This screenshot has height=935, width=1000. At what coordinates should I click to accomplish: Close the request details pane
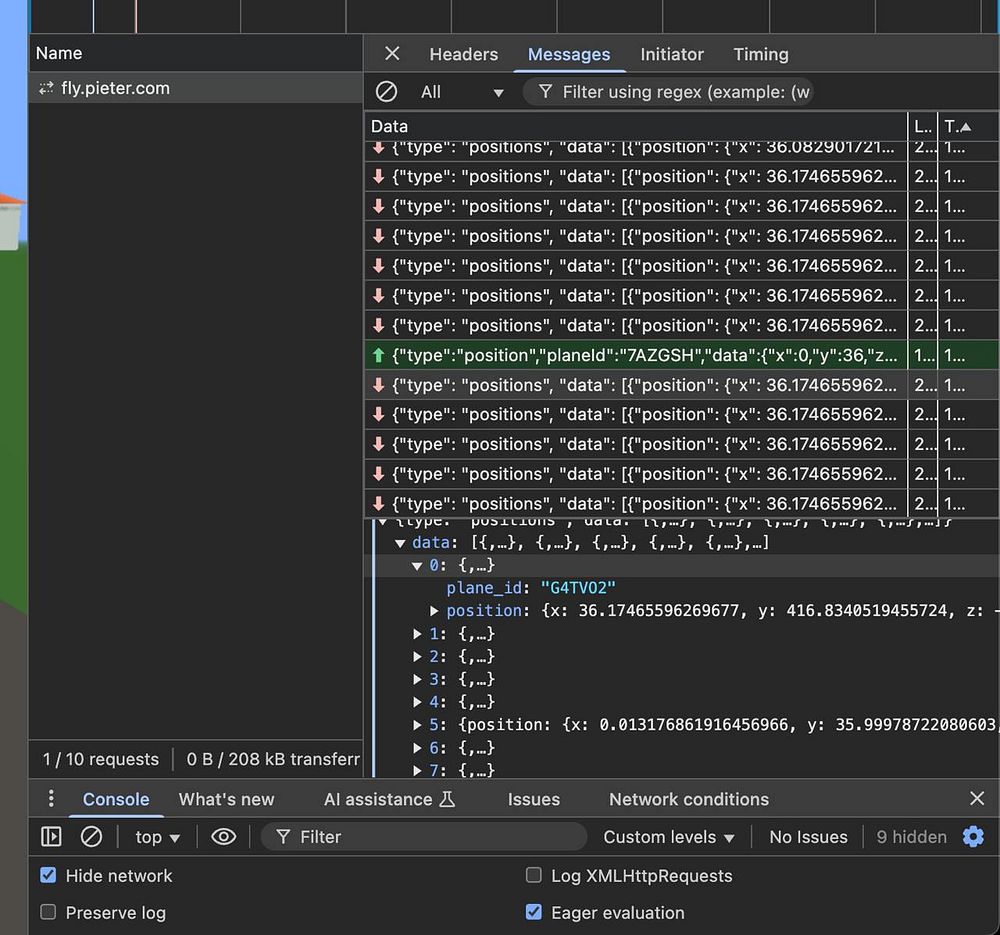pyautogui.click(x=392, y=54)
